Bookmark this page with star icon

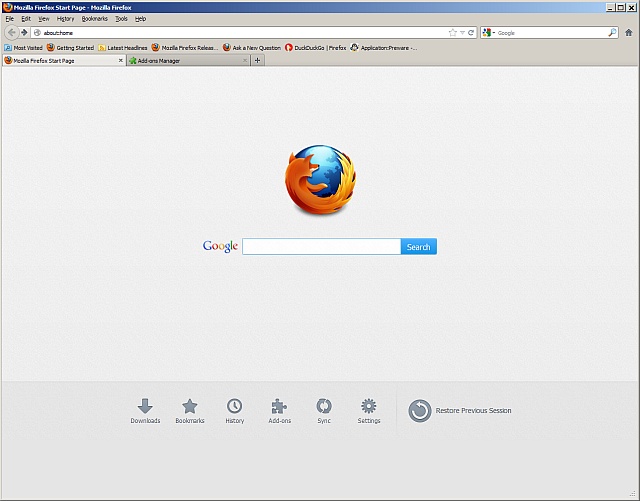452,33
